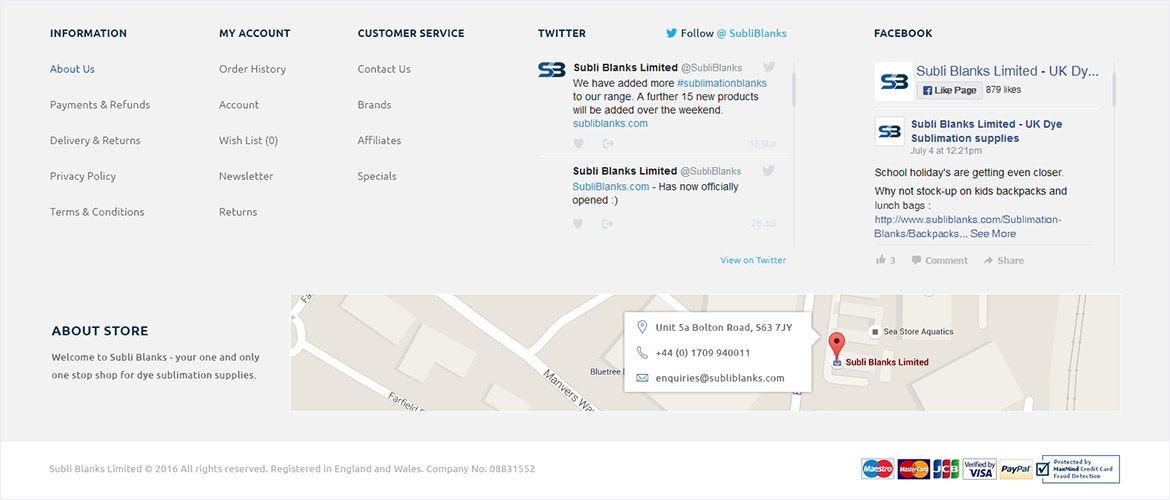The width and height of the screenshot is (1170, 500).
Task: Click the PayPal payment logo
Action: pyautogui.click(x=1016, y=469)
